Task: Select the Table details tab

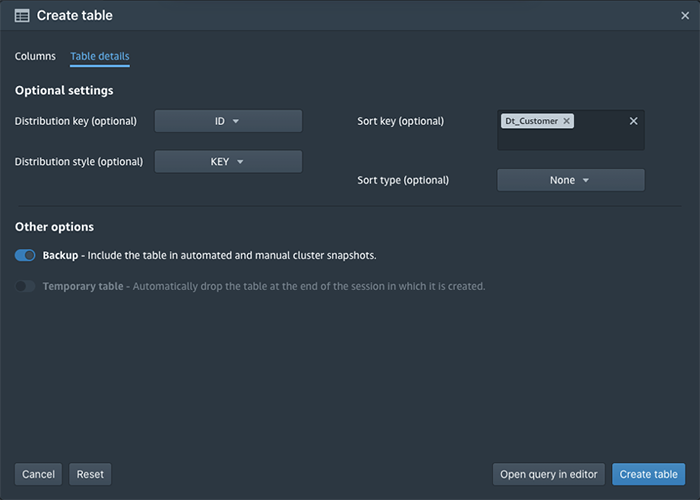Action: pyautogui.click(x=100, y=56)
